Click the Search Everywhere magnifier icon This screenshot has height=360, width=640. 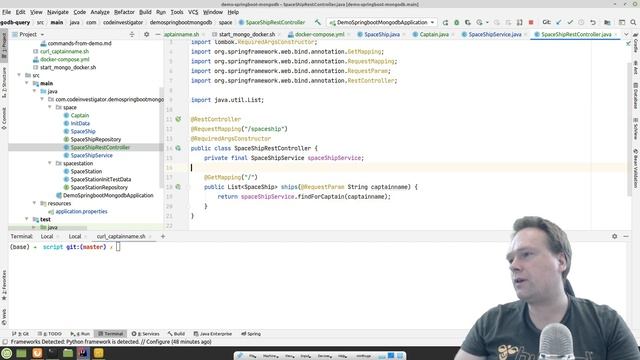coord(633,22)
